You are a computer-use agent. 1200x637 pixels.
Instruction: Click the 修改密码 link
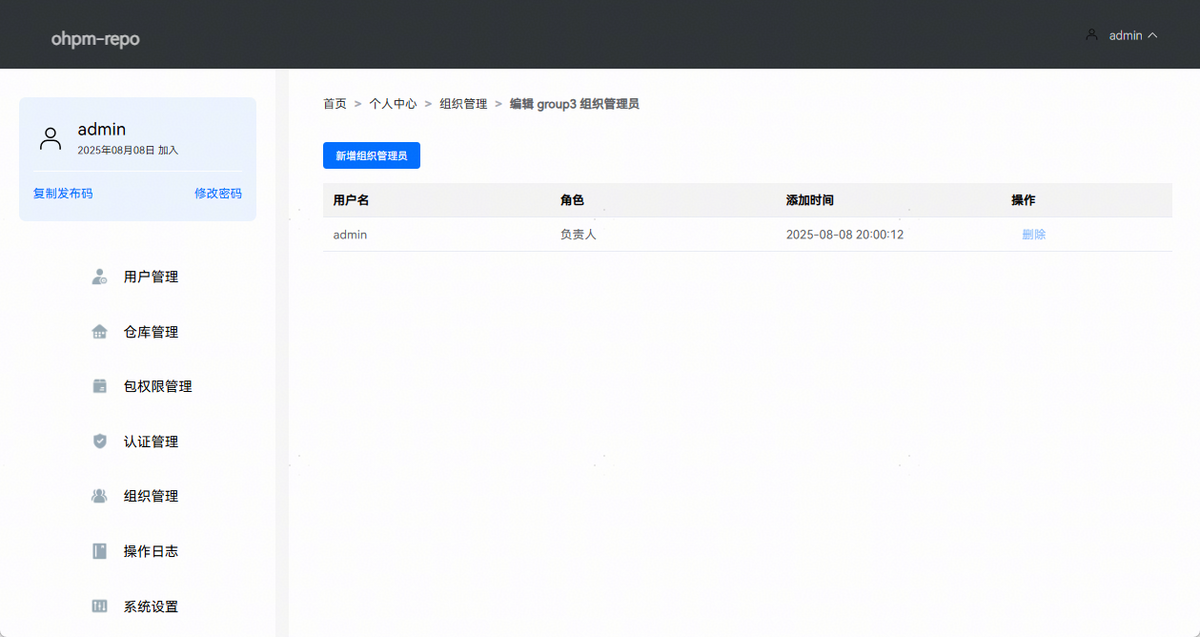pyautogui.click(x=218, y=193)
